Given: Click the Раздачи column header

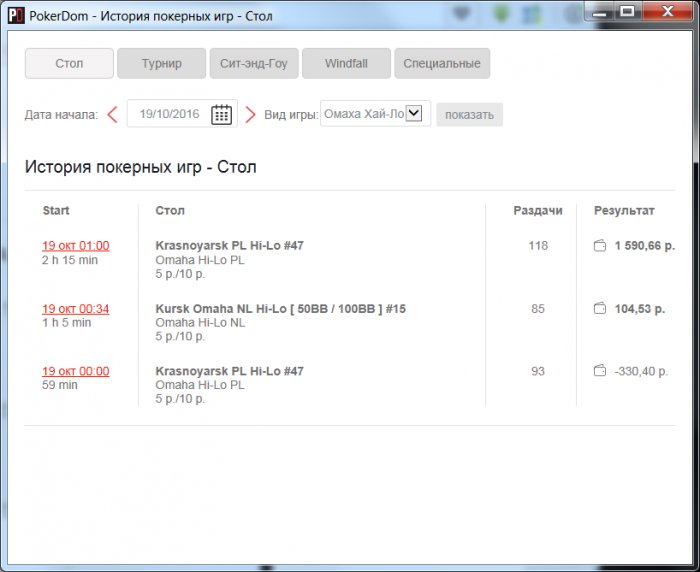Looking at the screenshot, I should [538, 210].
